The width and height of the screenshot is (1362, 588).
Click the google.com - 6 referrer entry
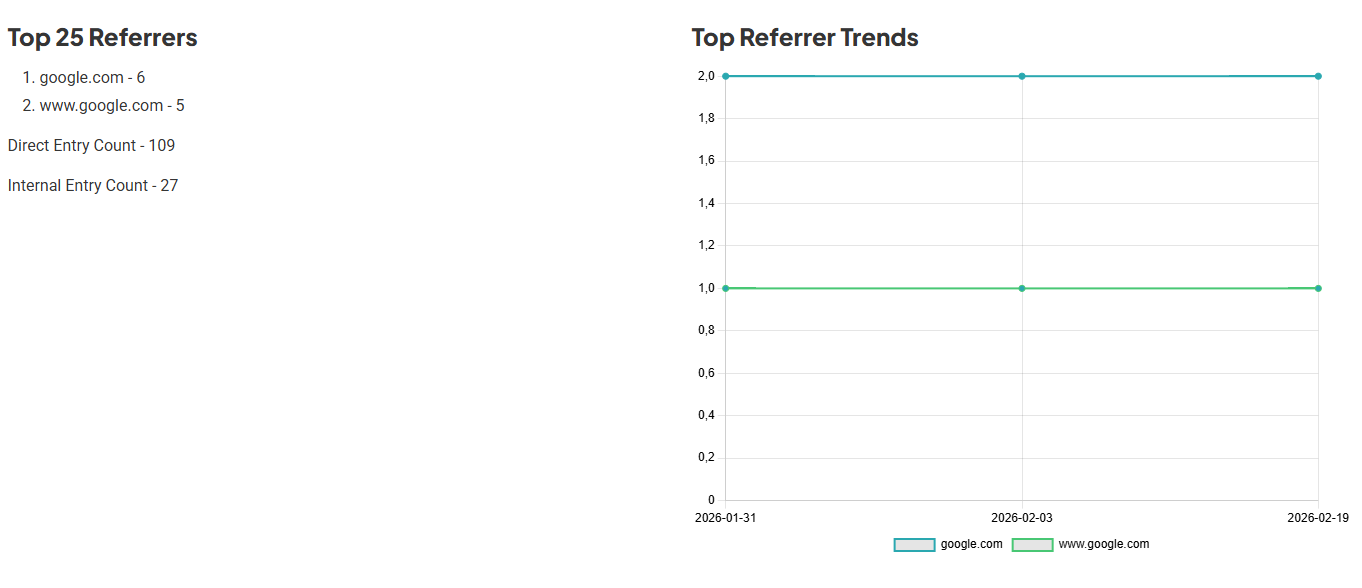click(92, 78)
